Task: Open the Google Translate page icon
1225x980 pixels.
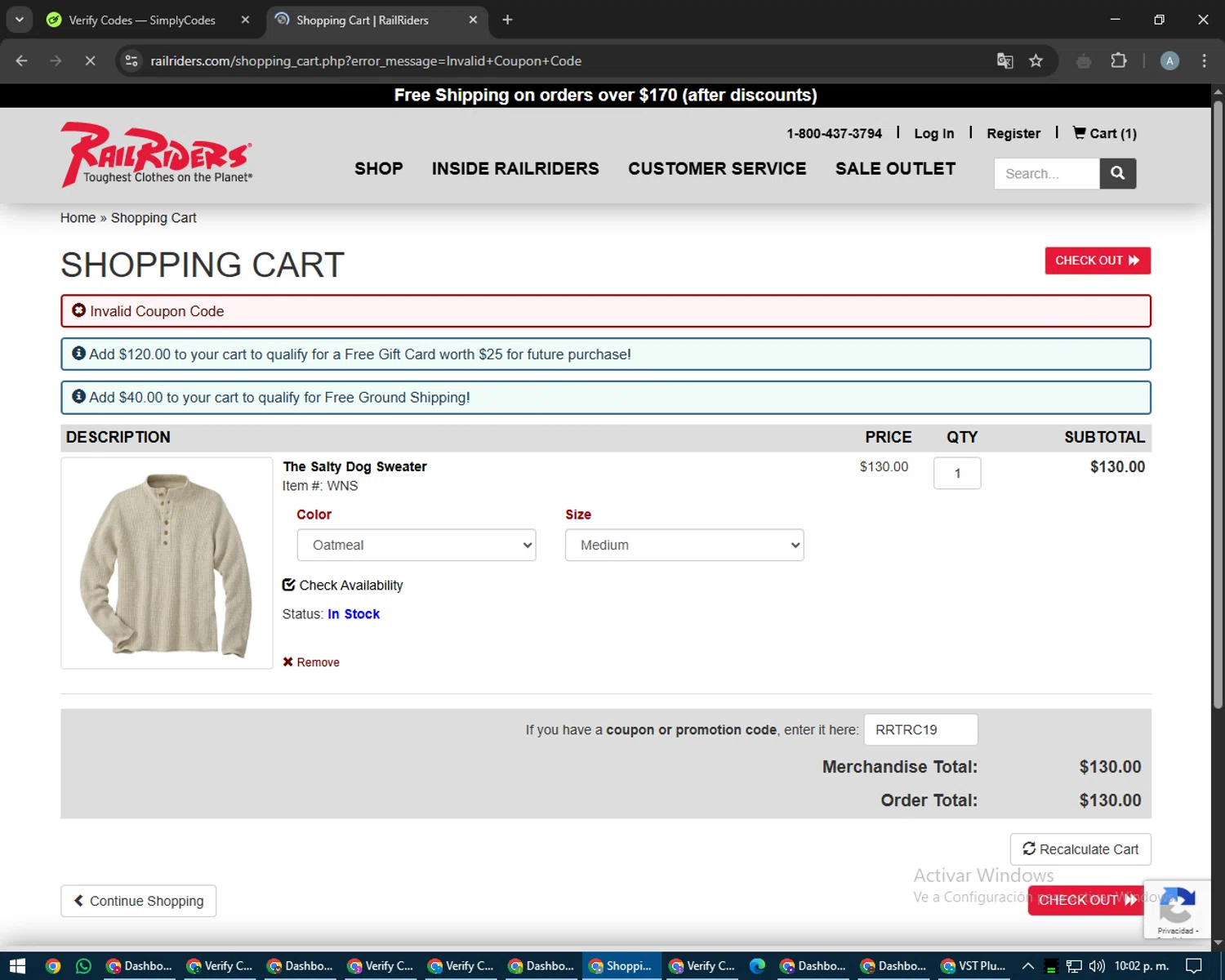Action: [x=1004, y=60]
